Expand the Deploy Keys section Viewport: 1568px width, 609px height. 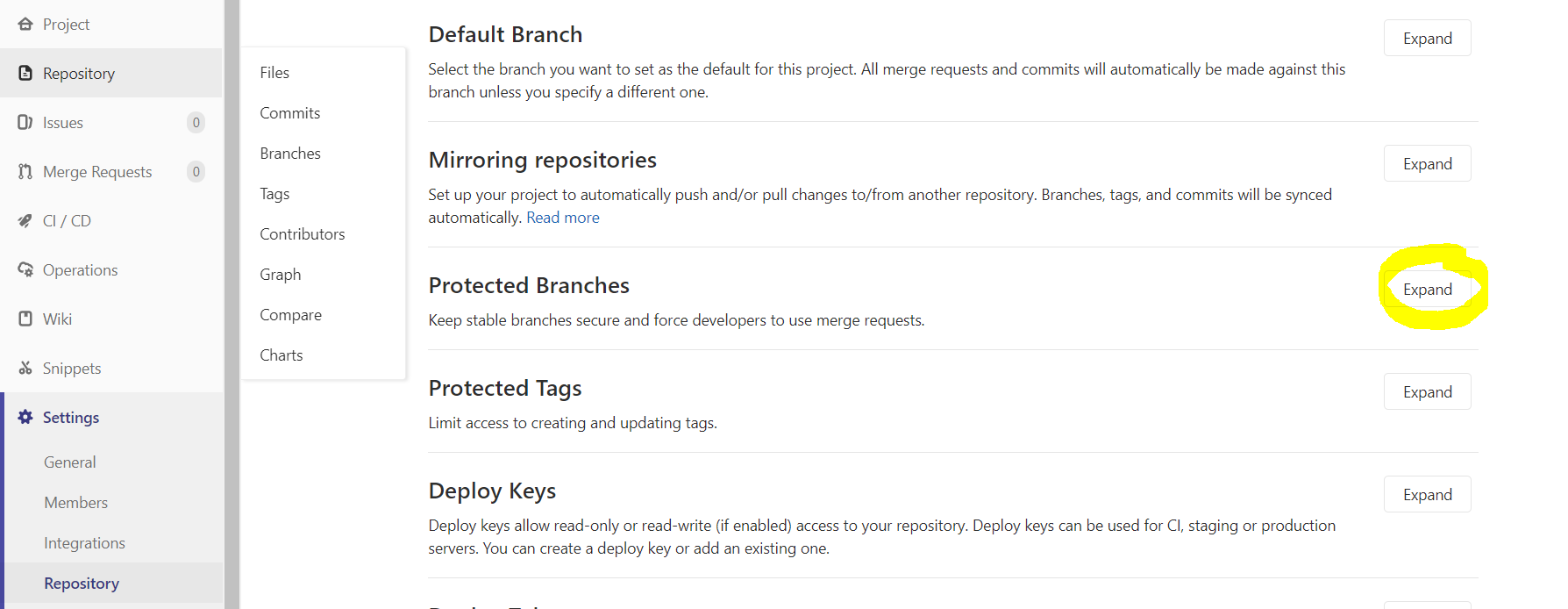tap(1427, 495)
